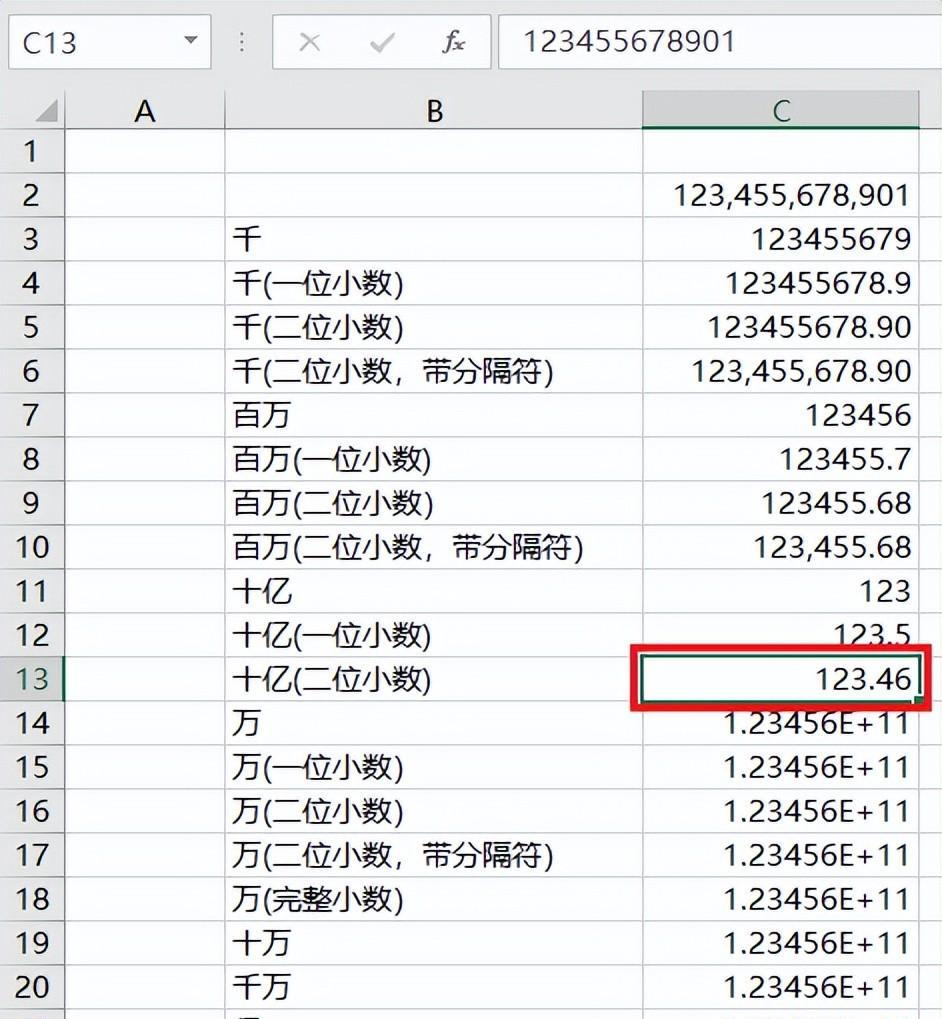
Task: Select row 6 header
Action: pos(32,371)
